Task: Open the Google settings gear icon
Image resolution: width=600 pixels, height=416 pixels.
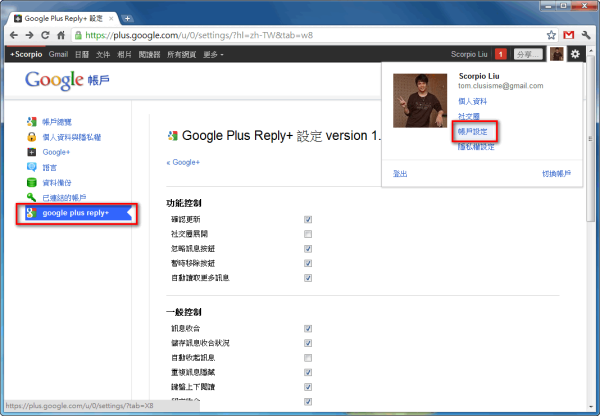Action: pyautogui.click(x=575, y=54)
